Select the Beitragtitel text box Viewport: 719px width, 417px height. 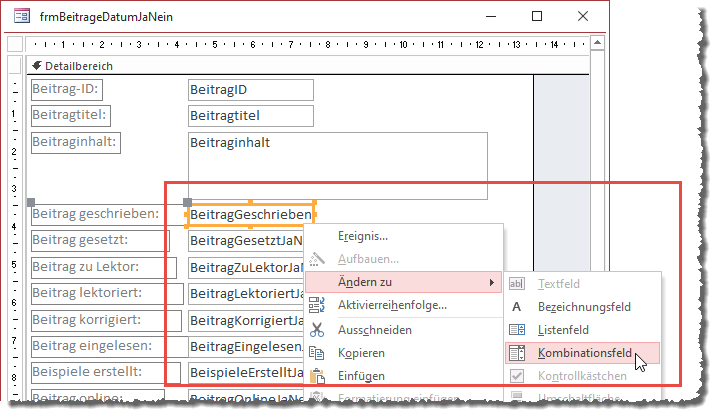click(251, 116)
